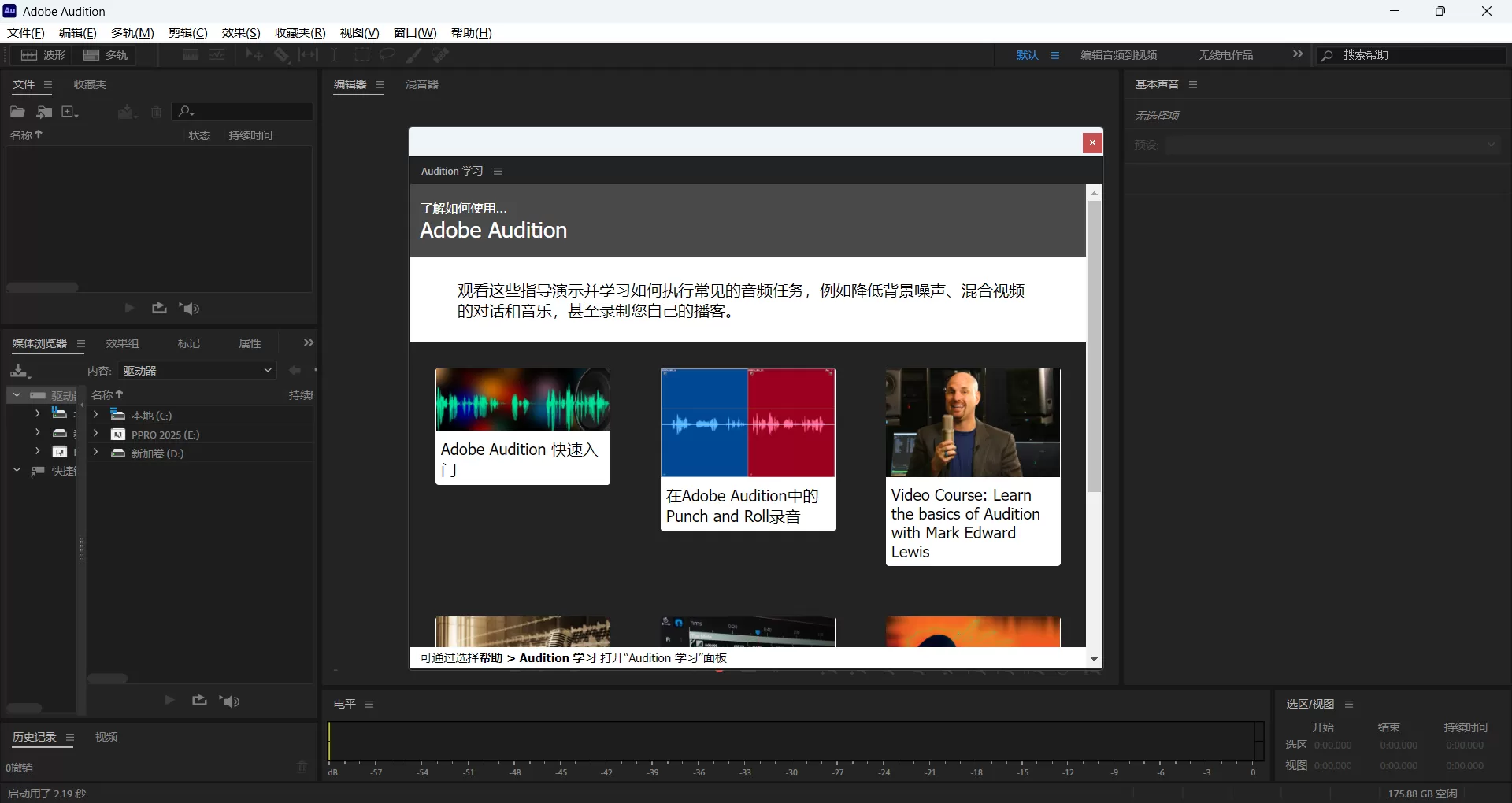
Task: Click the Open File folder icon in 文件 panel
Action: pyautogui.click(x=17, y=112)
